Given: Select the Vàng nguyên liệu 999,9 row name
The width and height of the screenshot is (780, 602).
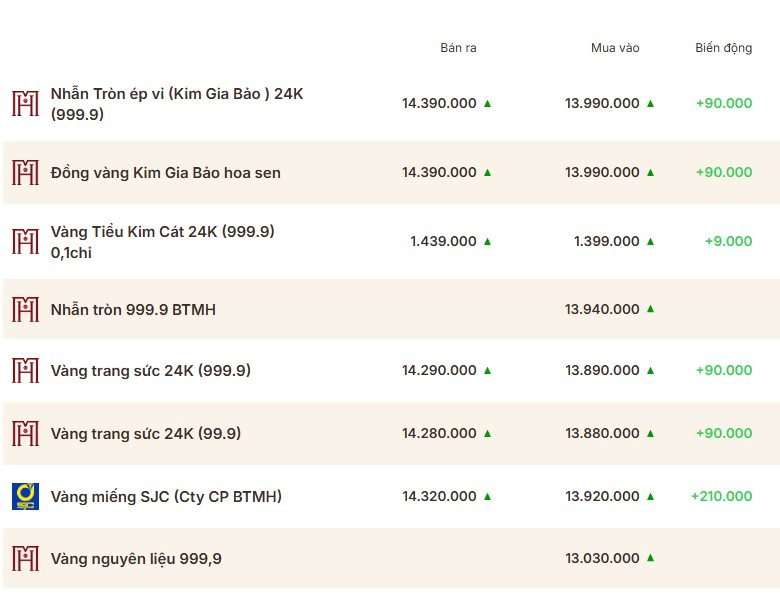Looking at the screenshot, I should [x=136, y=559].
